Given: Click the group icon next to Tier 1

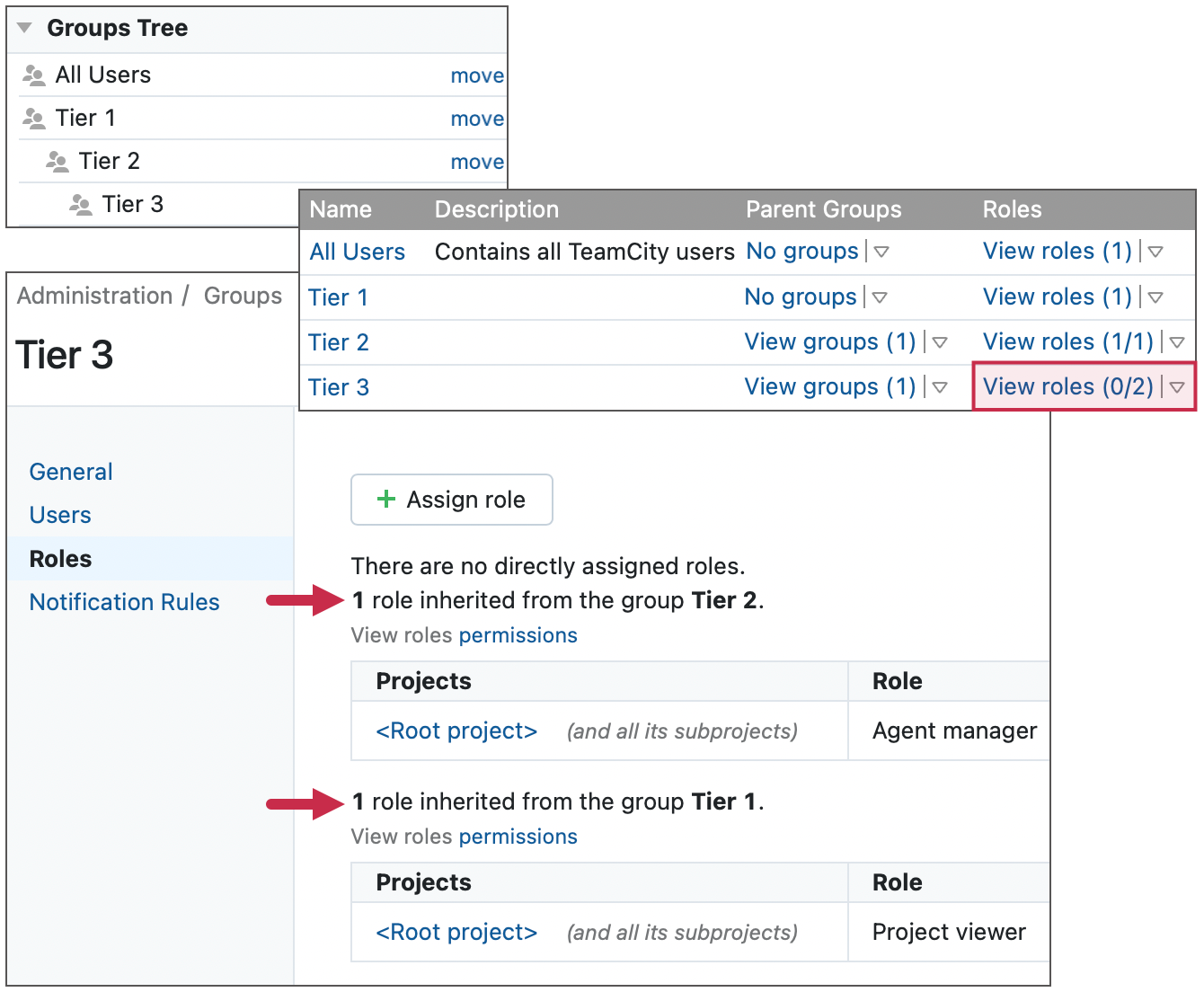Looking at the screenshot, I should pos(34,118).
